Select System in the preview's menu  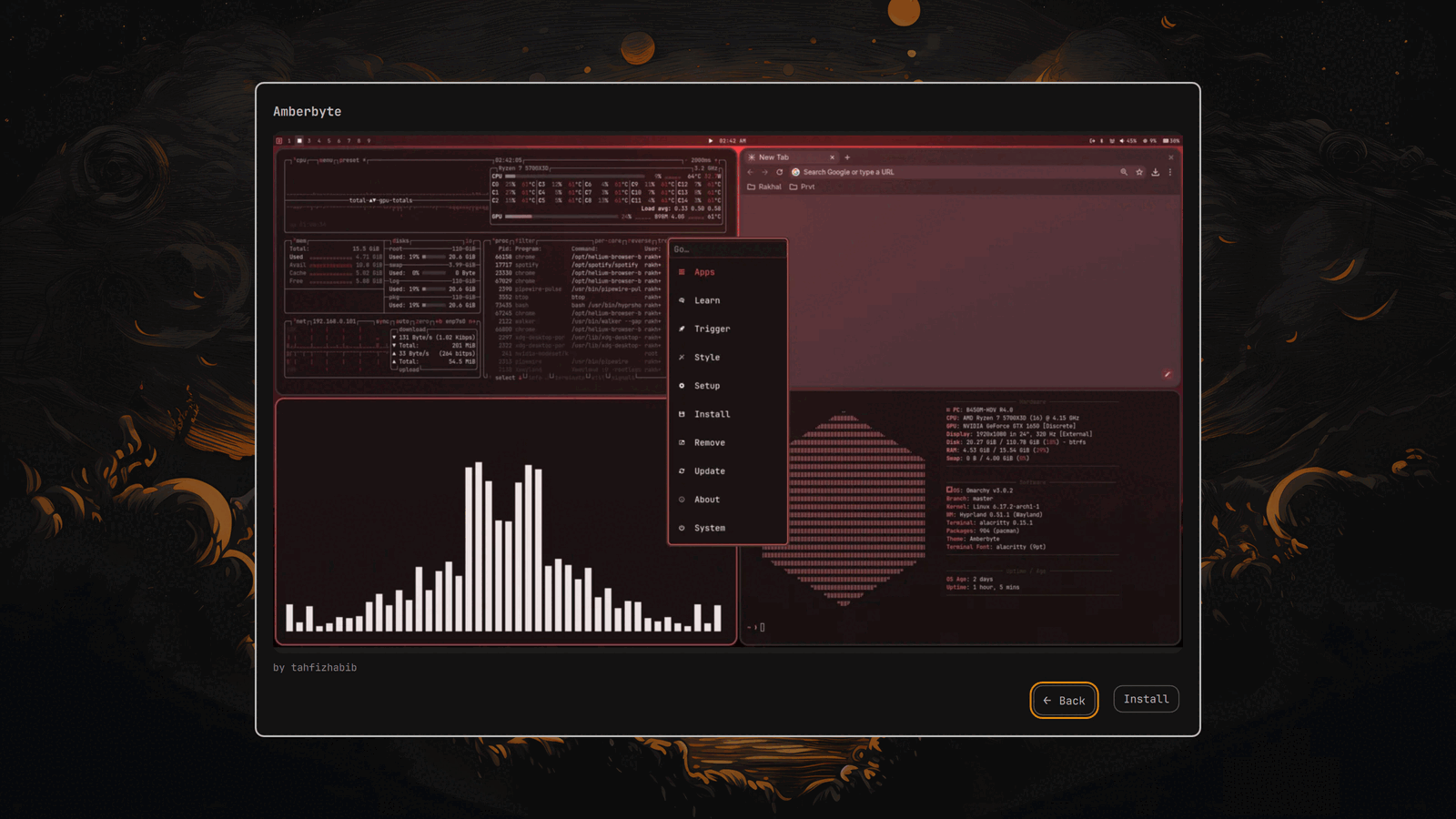[727, 528]
